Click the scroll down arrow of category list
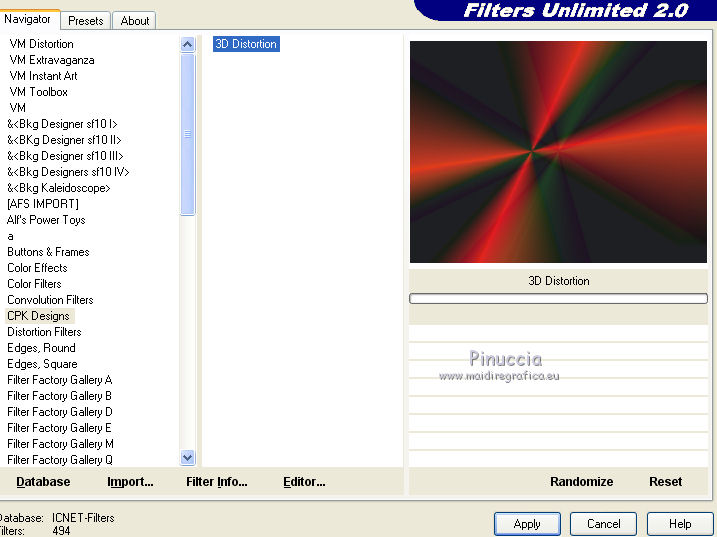The image size is (717, 537). point(187,457)
